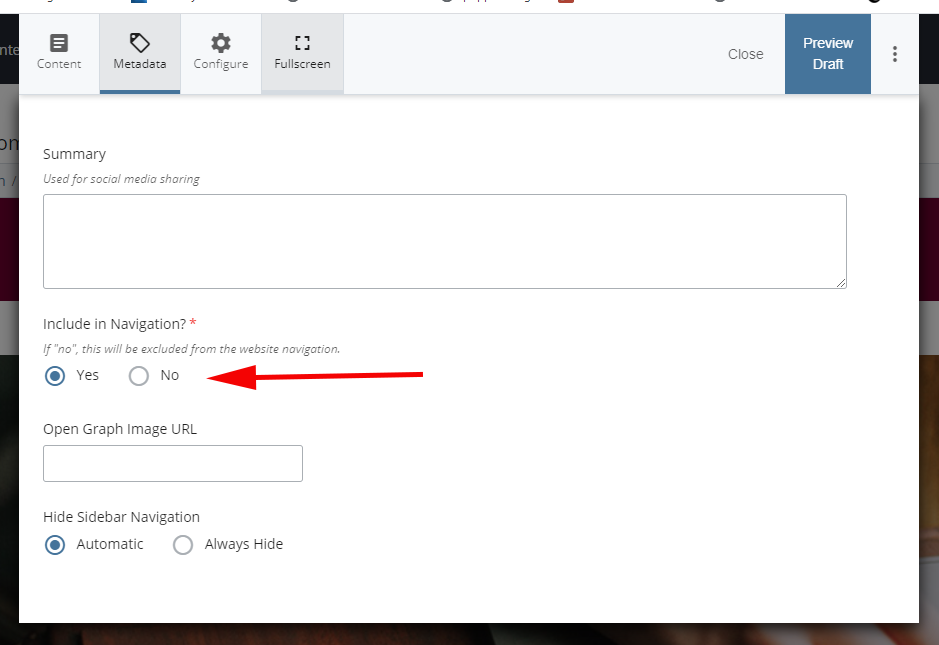Enter Fullscreen mode via its icon

pos(302,43)
